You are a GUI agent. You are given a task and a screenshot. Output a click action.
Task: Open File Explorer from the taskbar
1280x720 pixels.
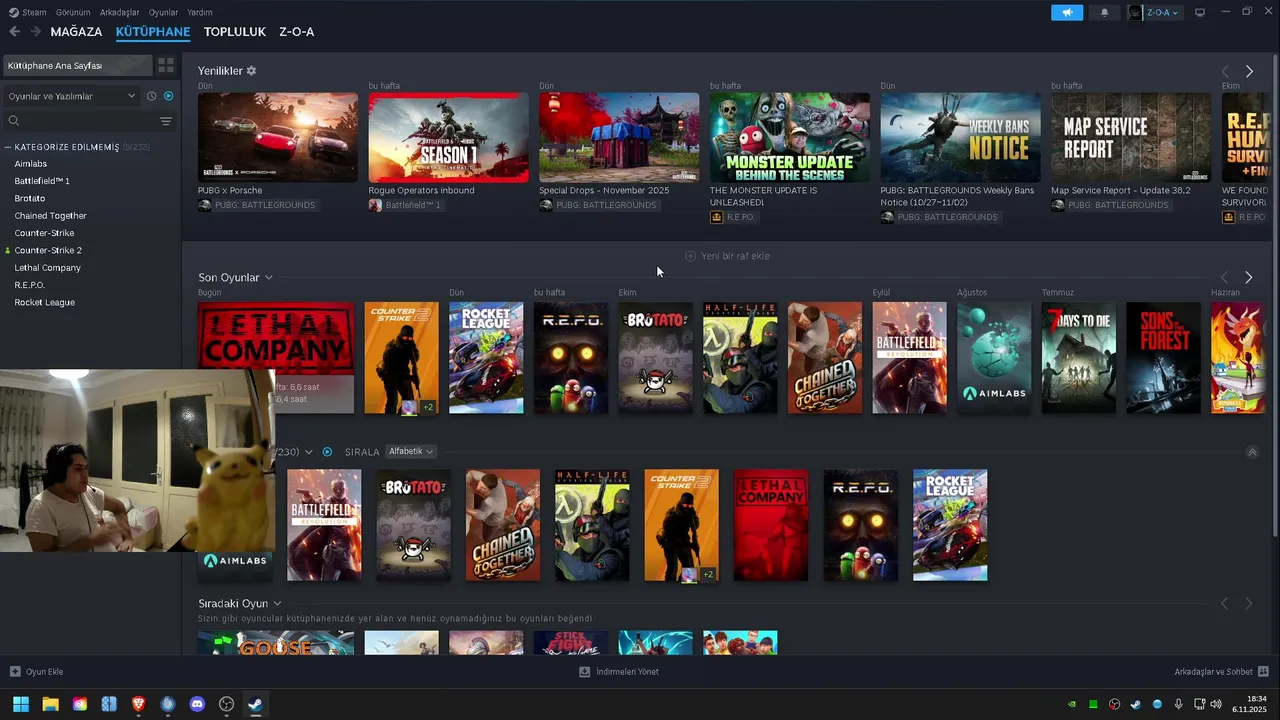(x=50, y=704)
